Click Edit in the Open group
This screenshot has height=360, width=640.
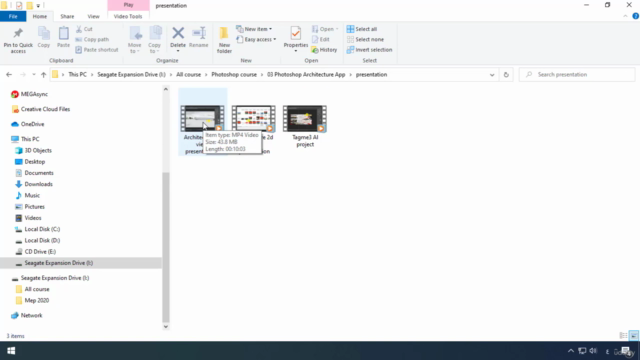321,39
